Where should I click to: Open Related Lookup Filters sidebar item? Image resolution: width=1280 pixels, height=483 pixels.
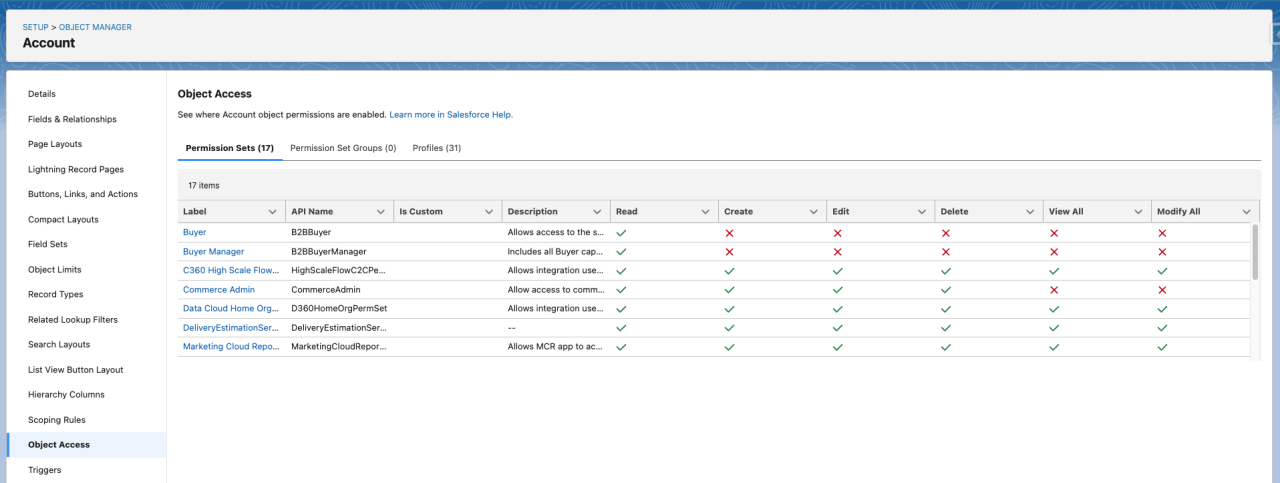pyautogui.click(x=73, y=319)
